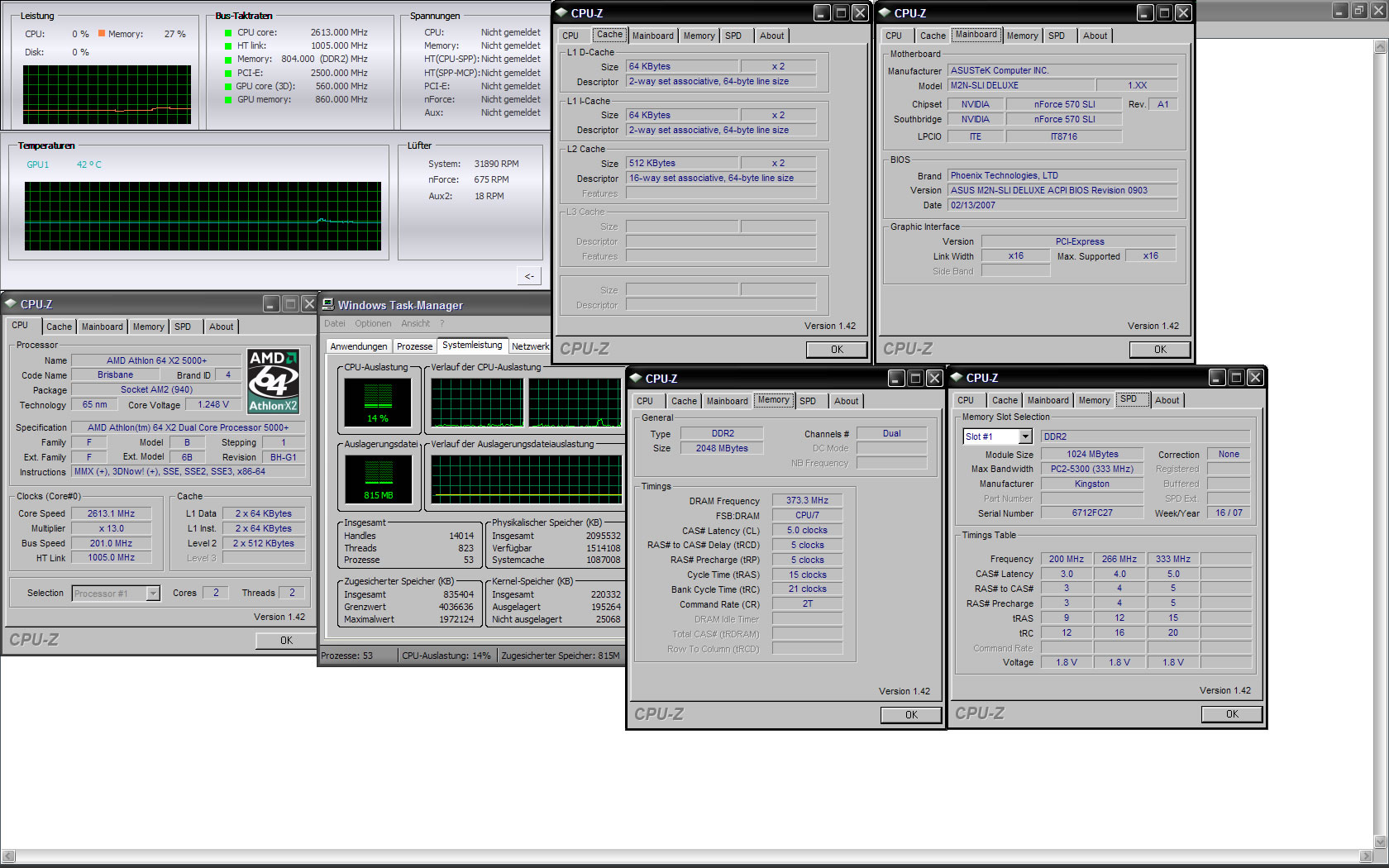
Task: Open the Optionen menu in Task-Manager
Action: pyautogui.click(x=373, y=323)
